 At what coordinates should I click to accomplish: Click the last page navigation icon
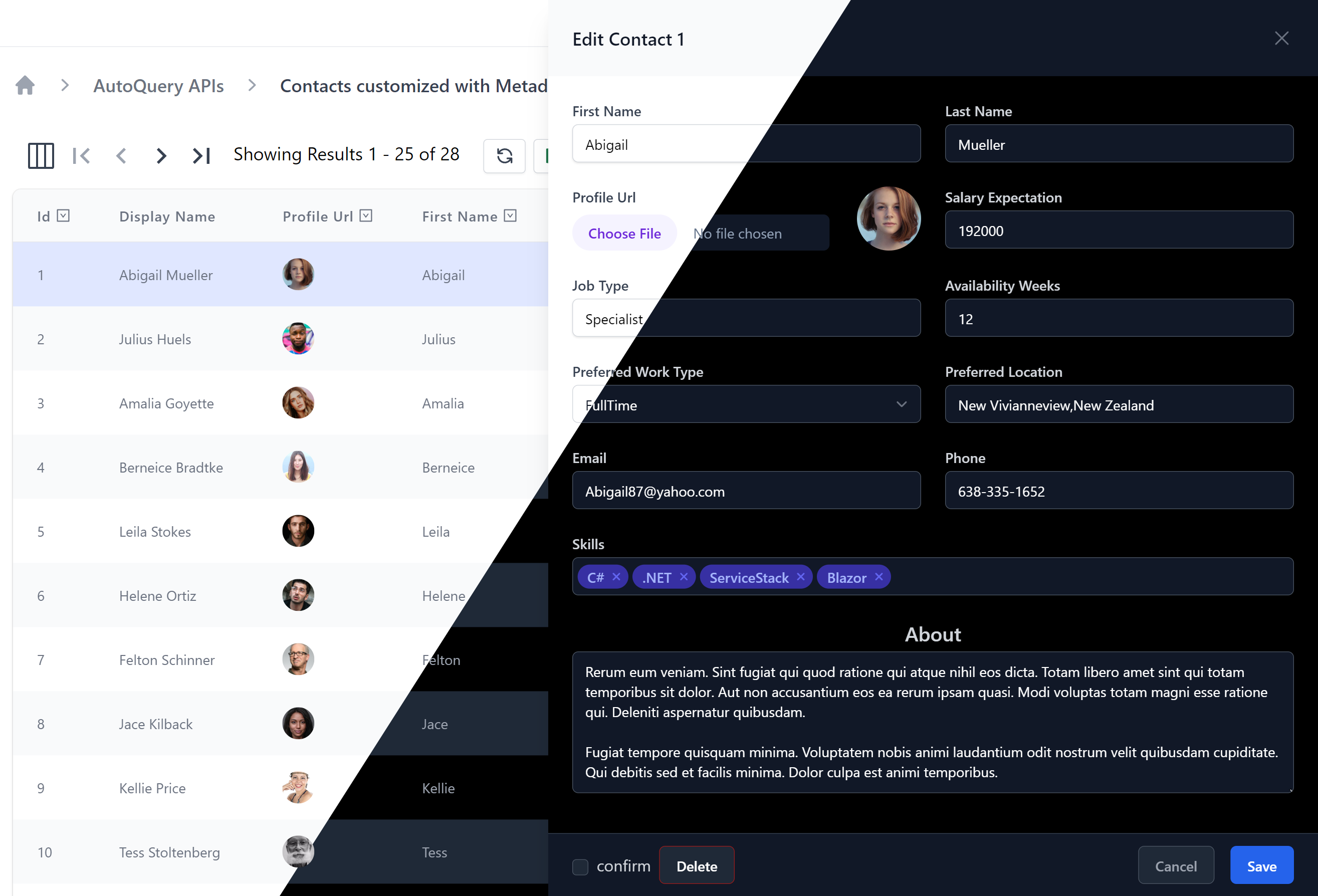click(200, 155)
